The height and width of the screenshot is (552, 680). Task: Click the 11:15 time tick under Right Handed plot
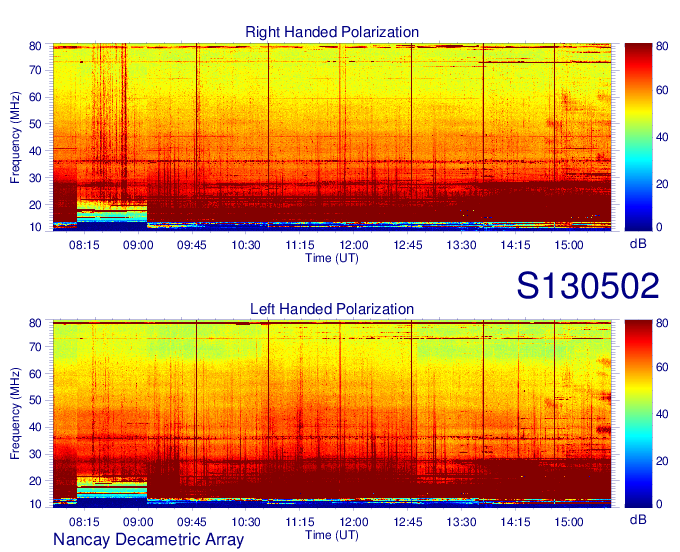point(300,245)
